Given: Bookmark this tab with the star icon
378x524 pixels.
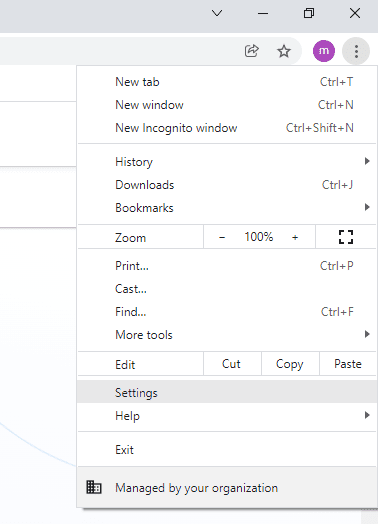Looking at the screenshot, I should pyautogui.click(x=284, y=51).
